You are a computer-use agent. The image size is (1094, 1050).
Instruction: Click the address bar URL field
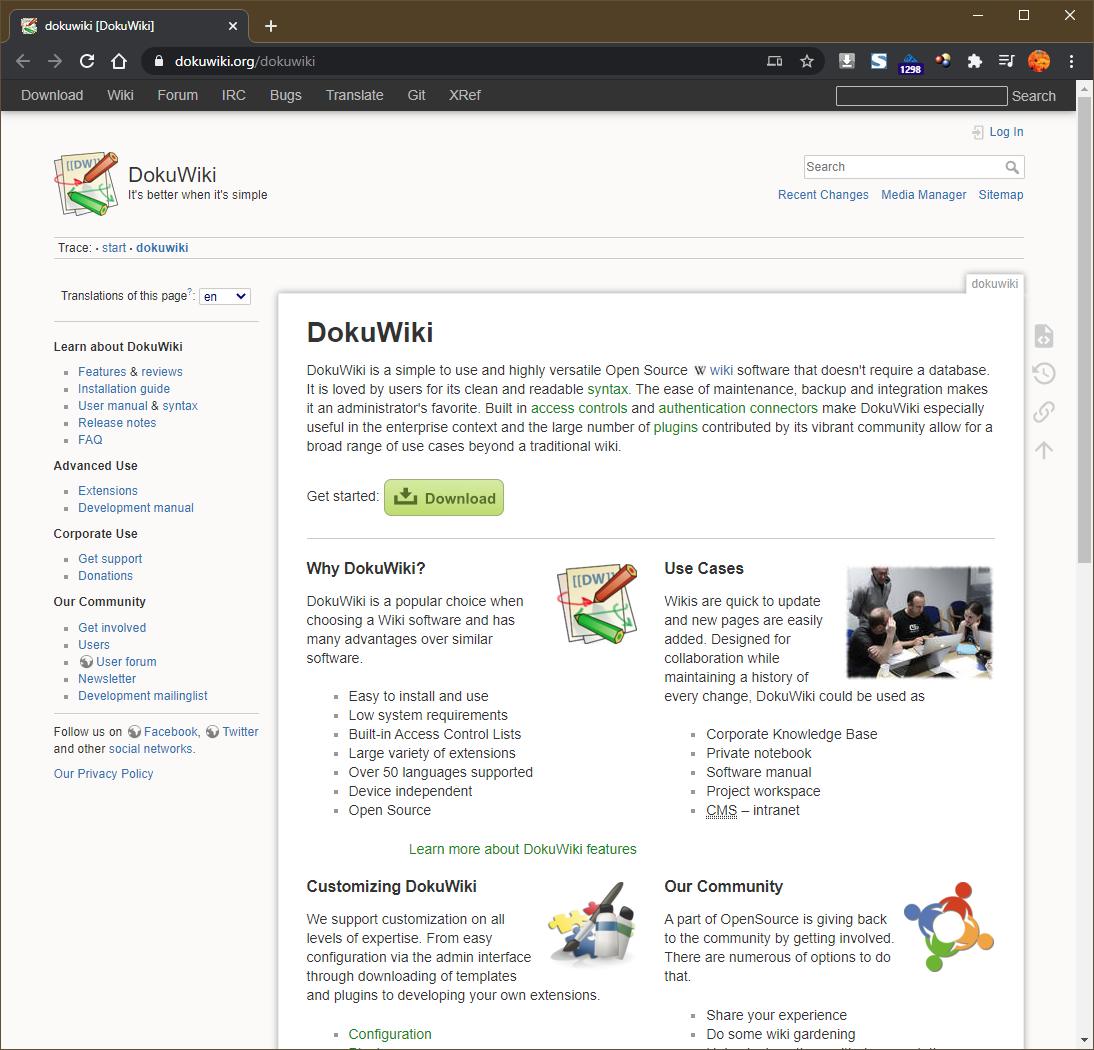click(460, 61)
